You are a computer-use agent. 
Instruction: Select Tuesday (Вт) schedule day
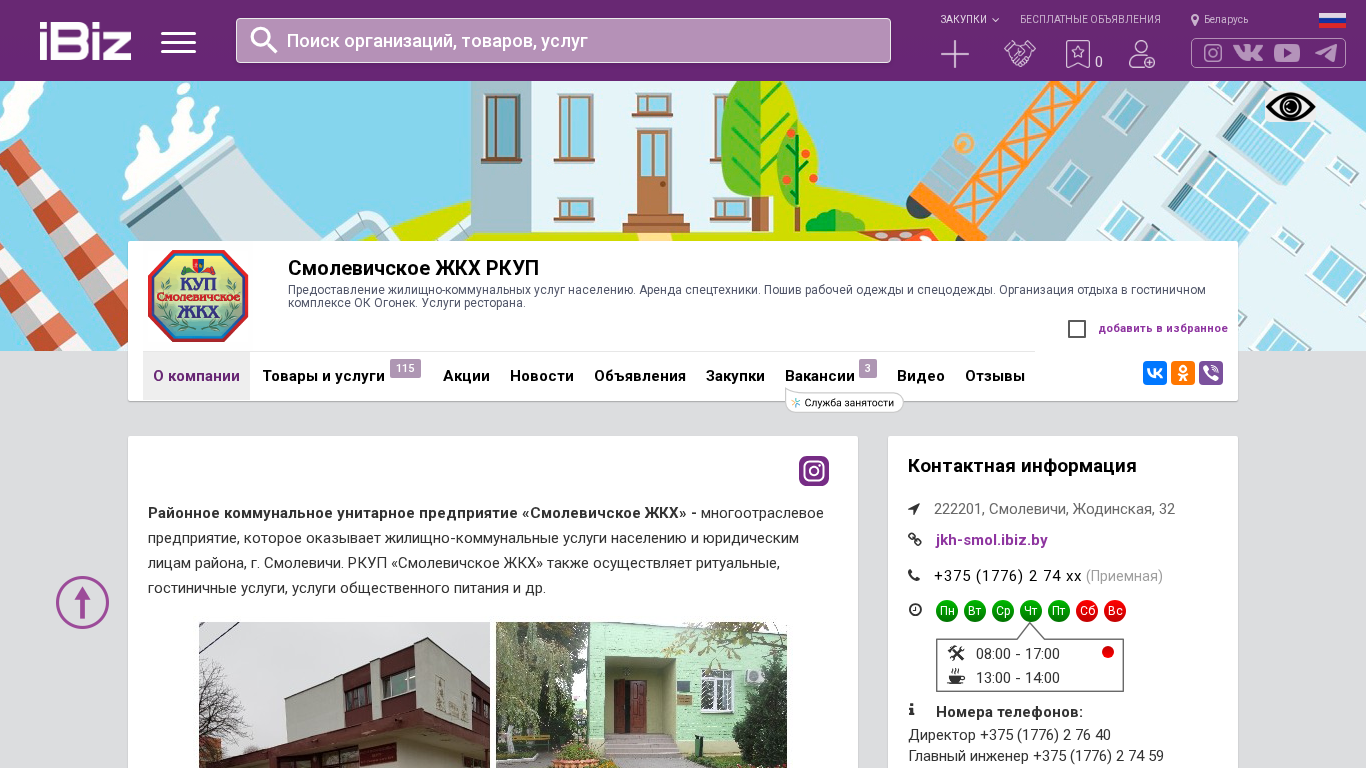[x=975, y=611]
